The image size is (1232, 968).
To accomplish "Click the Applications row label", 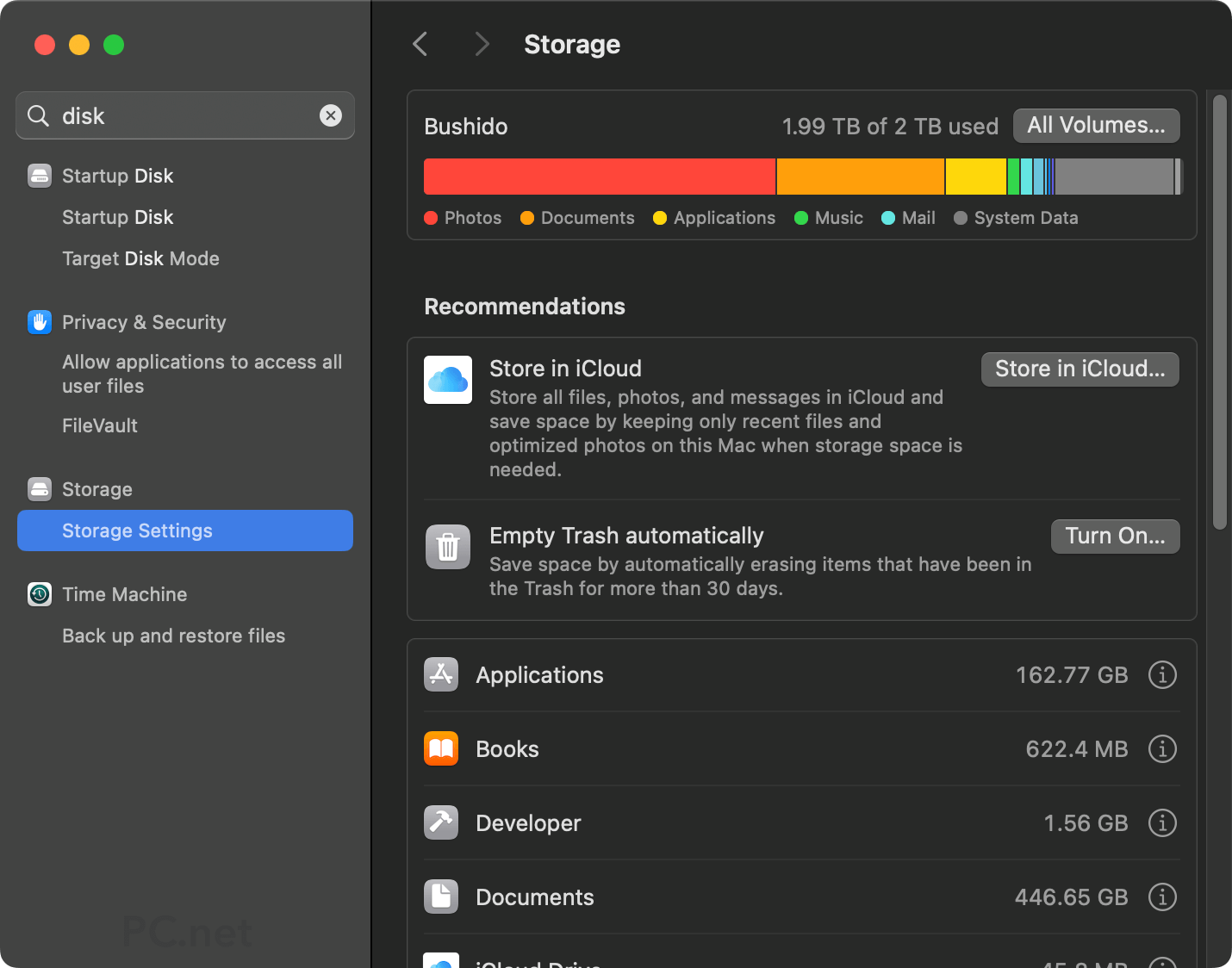I will pos(539,675).
